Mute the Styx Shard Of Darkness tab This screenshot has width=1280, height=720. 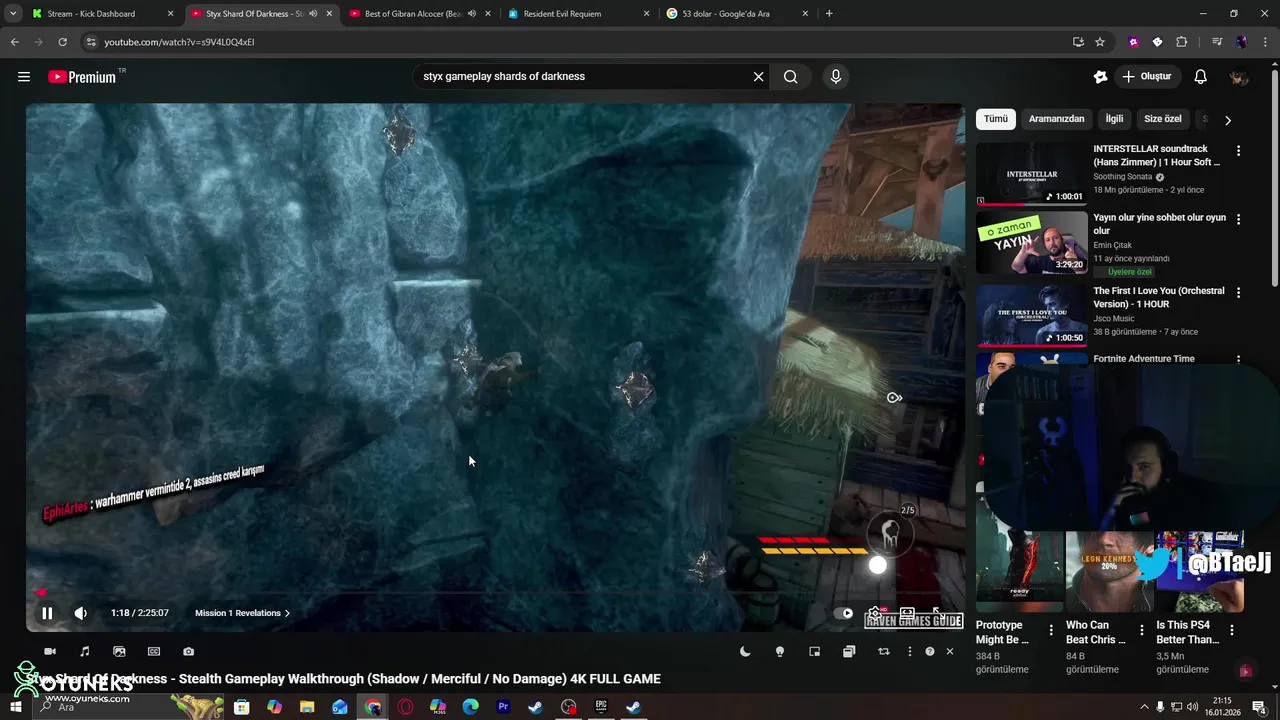tap(313, 14)
